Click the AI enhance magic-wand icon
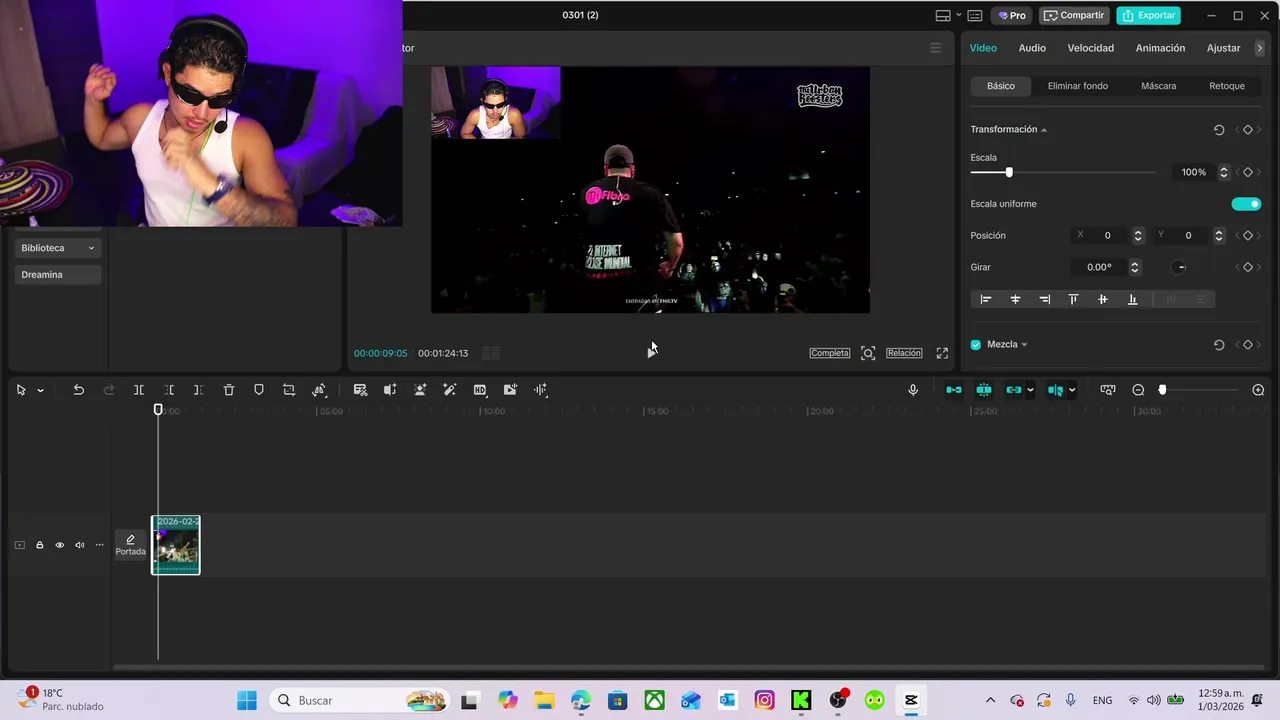Screen dimensions: 1280x720 450,390
